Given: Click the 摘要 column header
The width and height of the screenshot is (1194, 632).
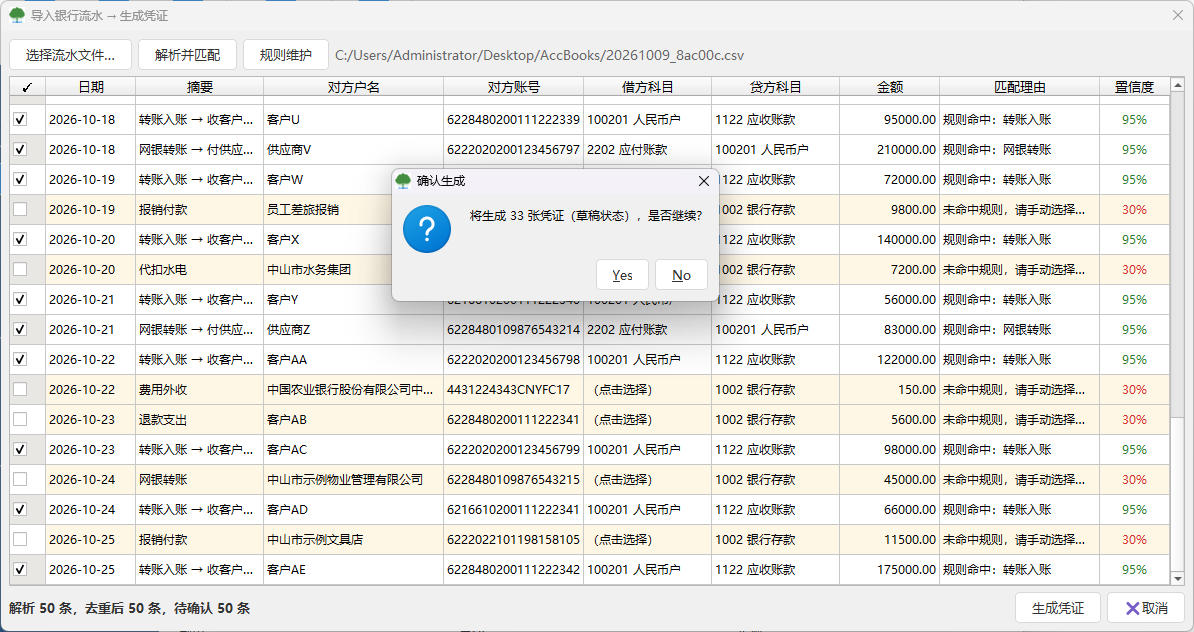Looking at the screenshot, I should pos(200,87).
